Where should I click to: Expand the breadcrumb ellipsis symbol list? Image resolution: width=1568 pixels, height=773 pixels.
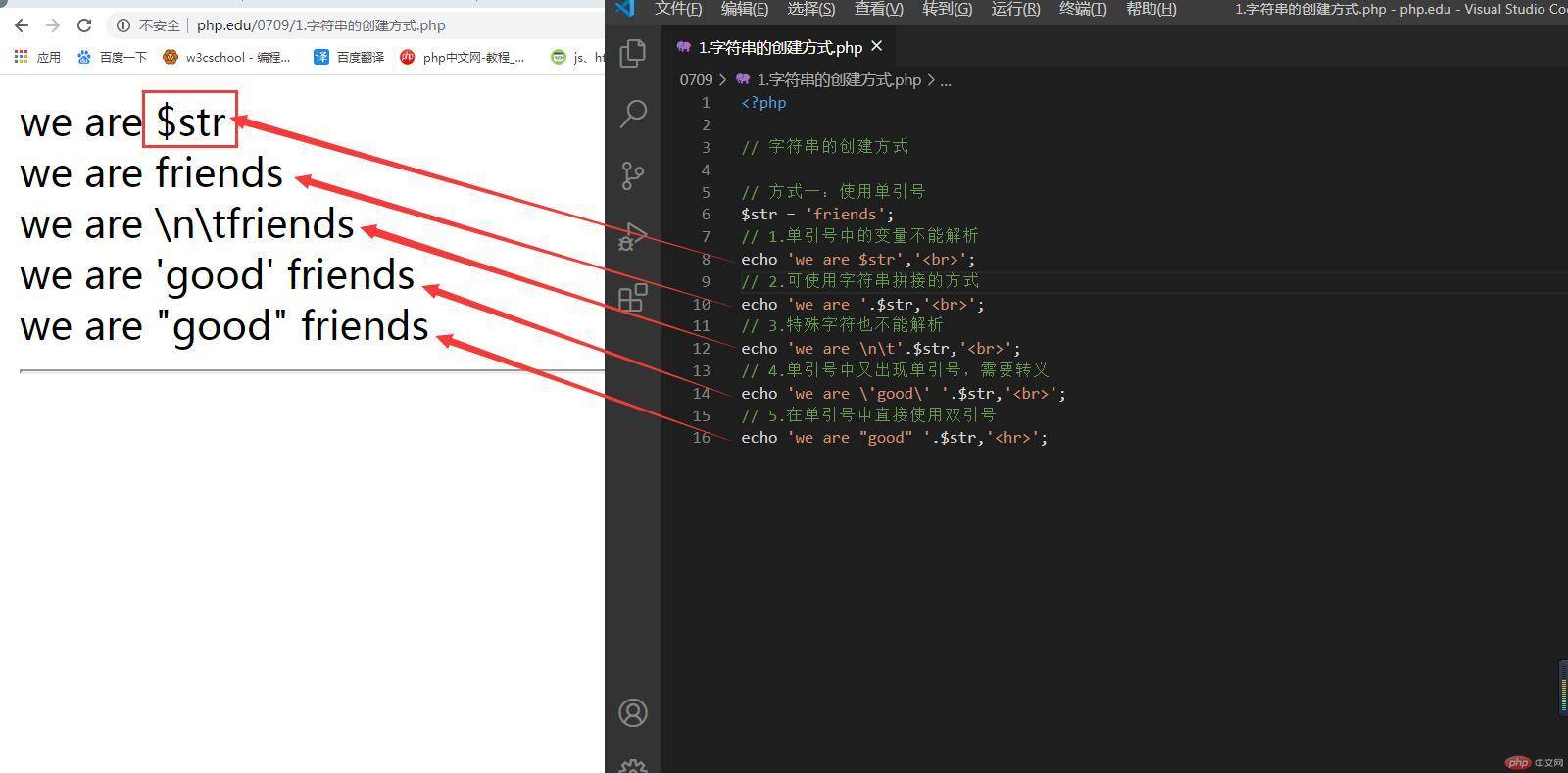pyautogui.click(x=946, y=80)
